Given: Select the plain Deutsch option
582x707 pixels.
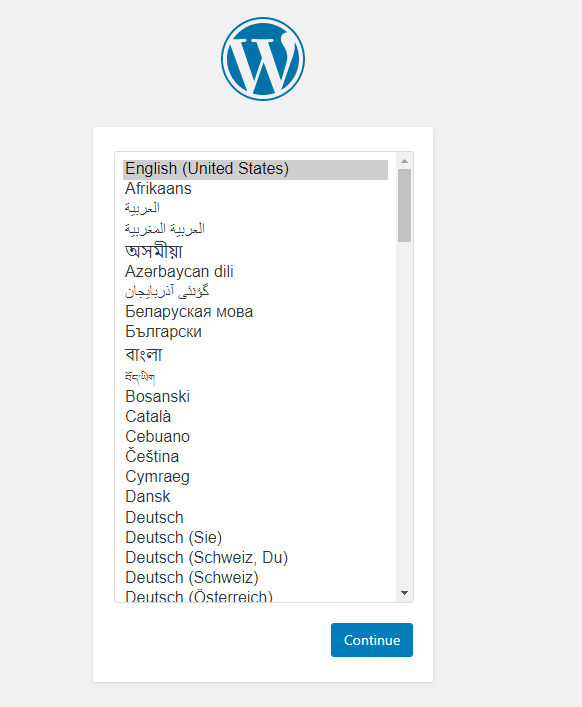Looking at the screenshot, I should 255,517.
